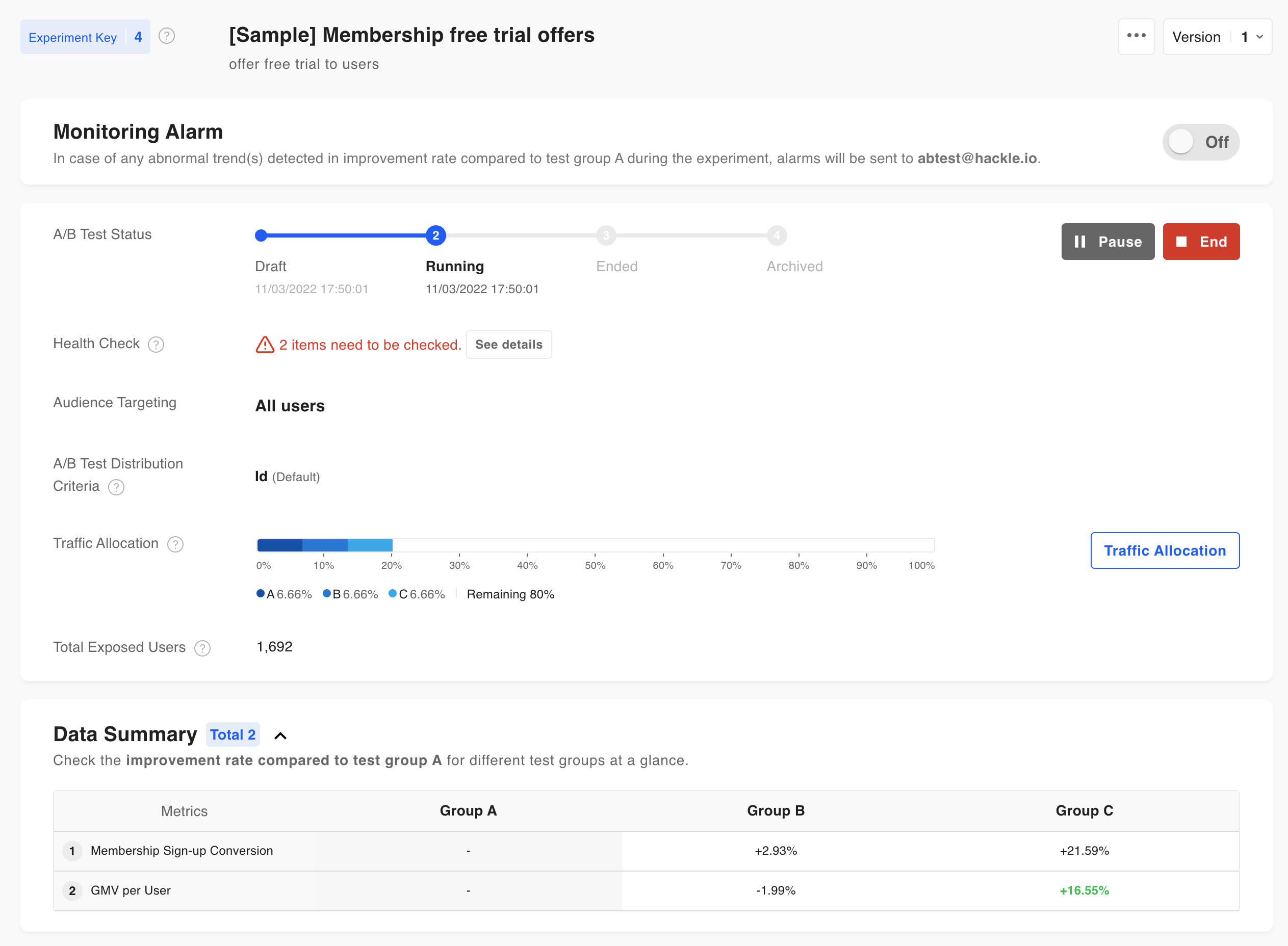Click Traffic Allocation help question icon

175,544
